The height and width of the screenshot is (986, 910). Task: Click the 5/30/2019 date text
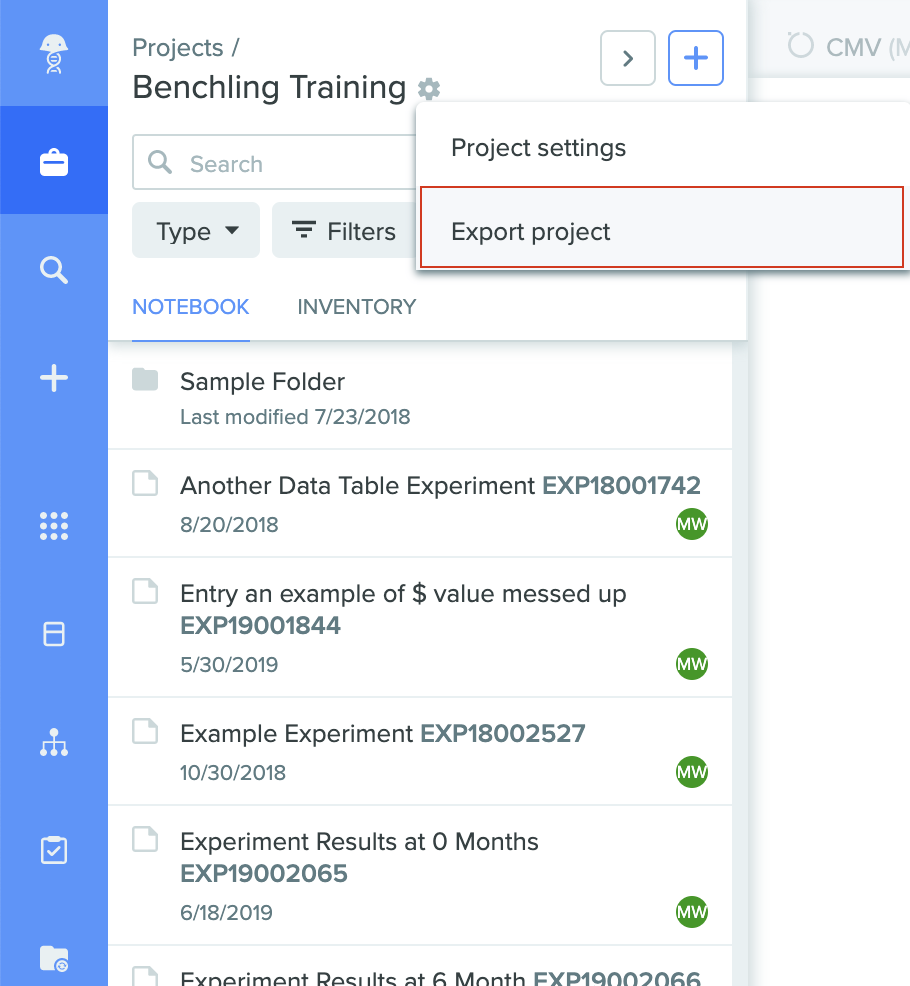click(229, 665)
